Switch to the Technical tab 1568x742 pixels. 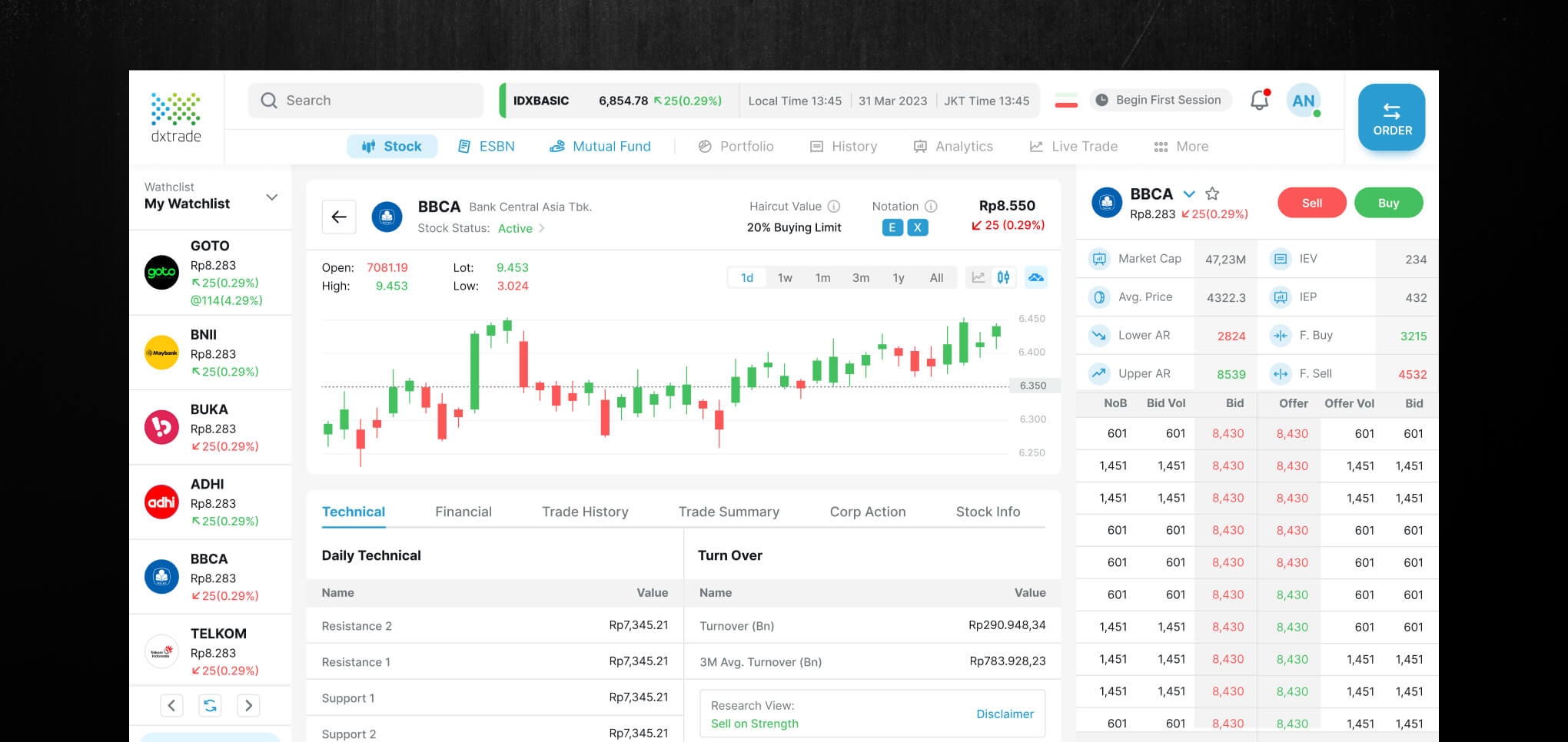point(354,512)
